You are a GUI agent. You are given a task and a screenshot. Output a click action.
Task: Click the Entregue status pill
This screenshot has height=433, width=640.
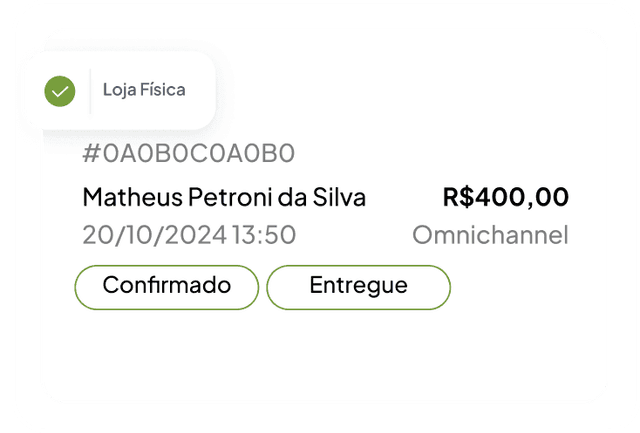click(x=358, y=287)
